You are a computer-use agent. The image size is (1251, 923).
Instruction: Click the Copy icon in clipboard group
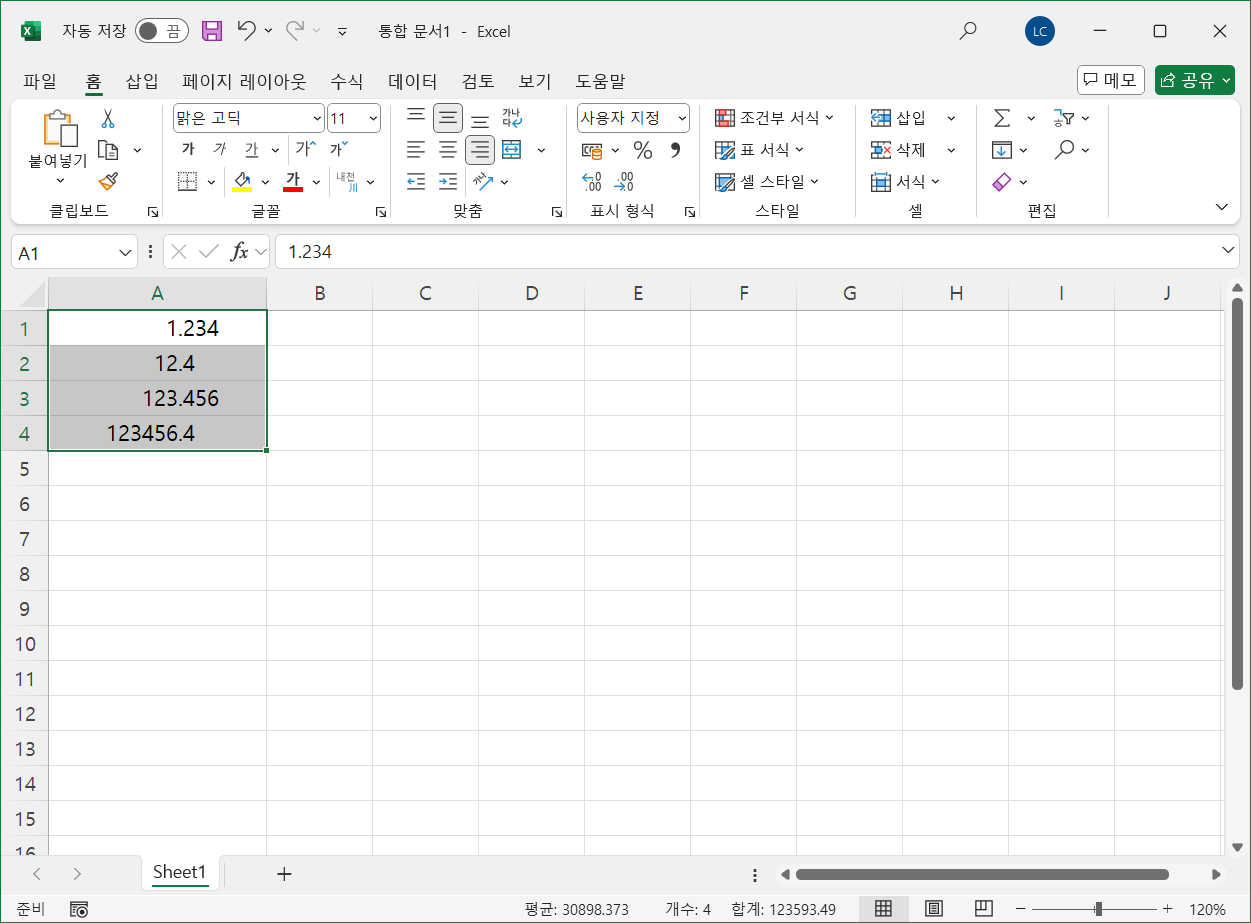108,150
